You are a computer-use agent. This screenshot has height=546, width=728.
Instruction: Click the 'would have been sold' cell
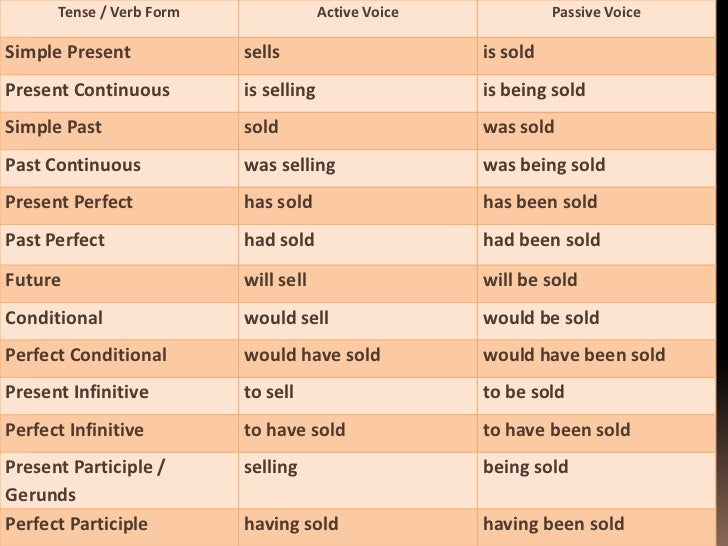click(x=574, y=355)
